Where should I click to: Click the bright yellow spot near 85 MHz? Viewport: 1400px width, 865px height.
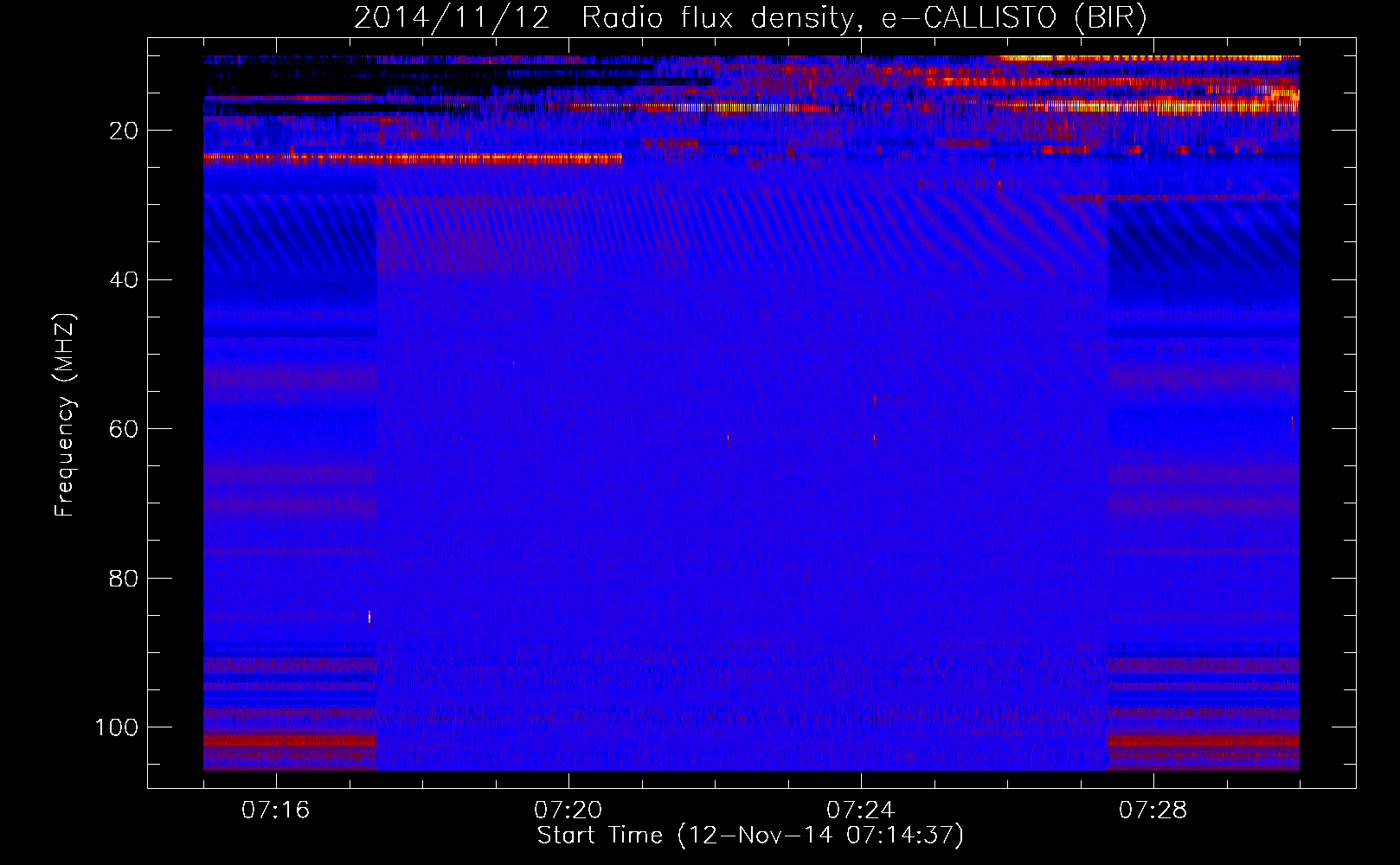point(369,617)
